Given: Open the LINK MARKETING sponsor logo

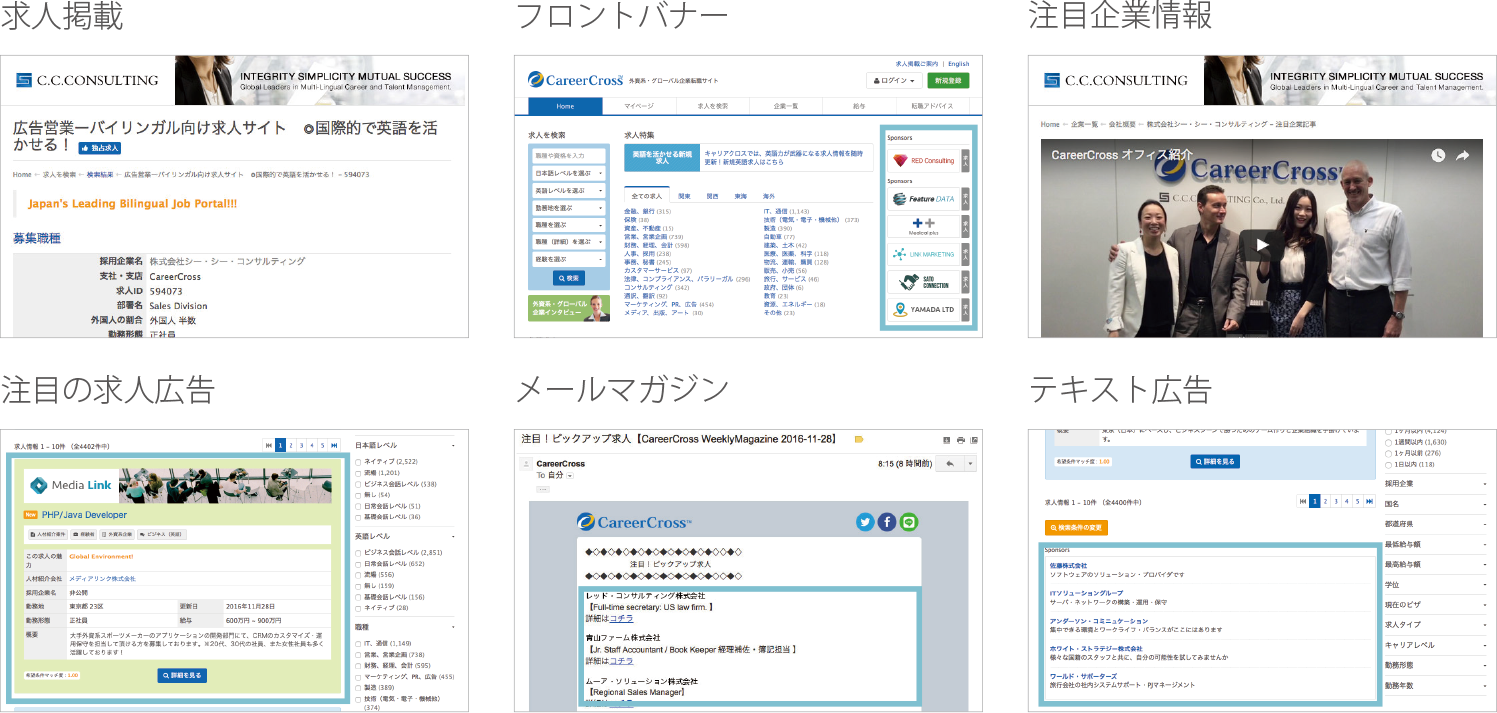Looking at the screenshot, I should 923,255.
